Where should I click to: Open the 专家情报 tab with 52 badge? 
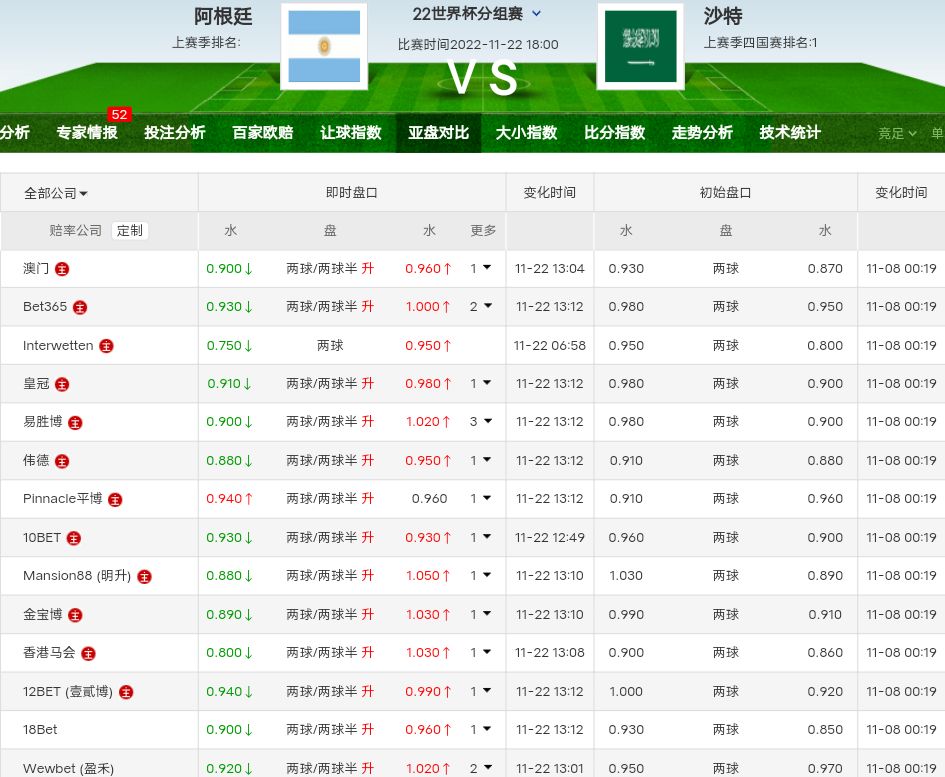pos(87,133)
